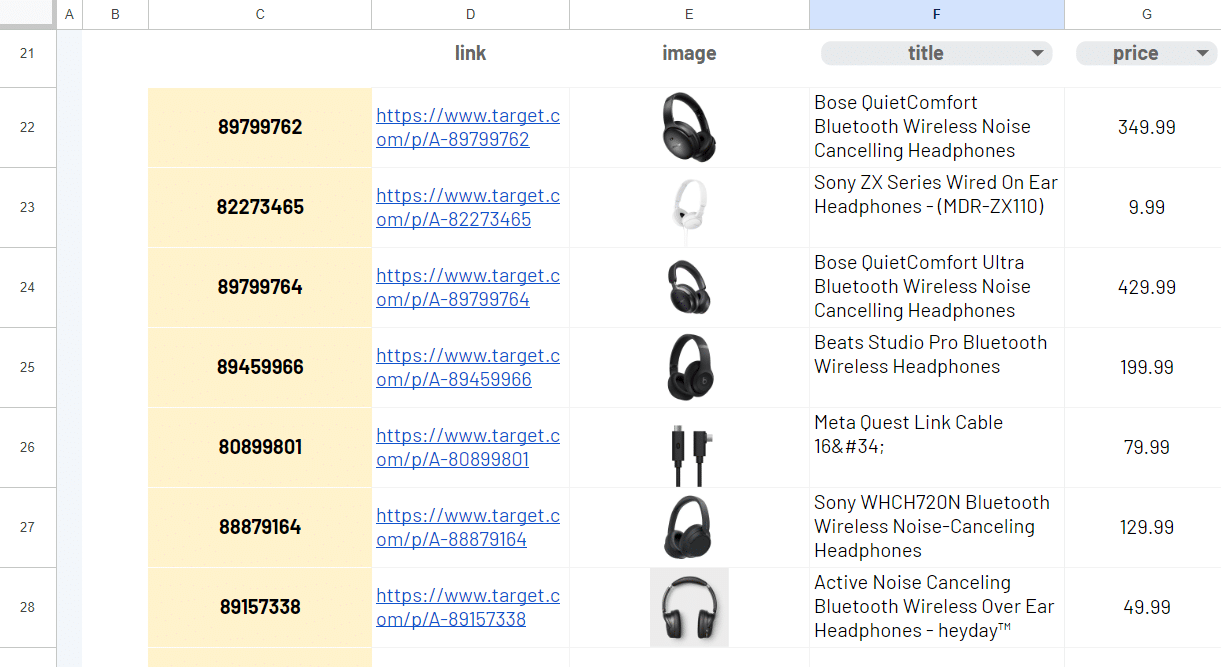
Task: Select row 22 header
Action: pos(27,127)
